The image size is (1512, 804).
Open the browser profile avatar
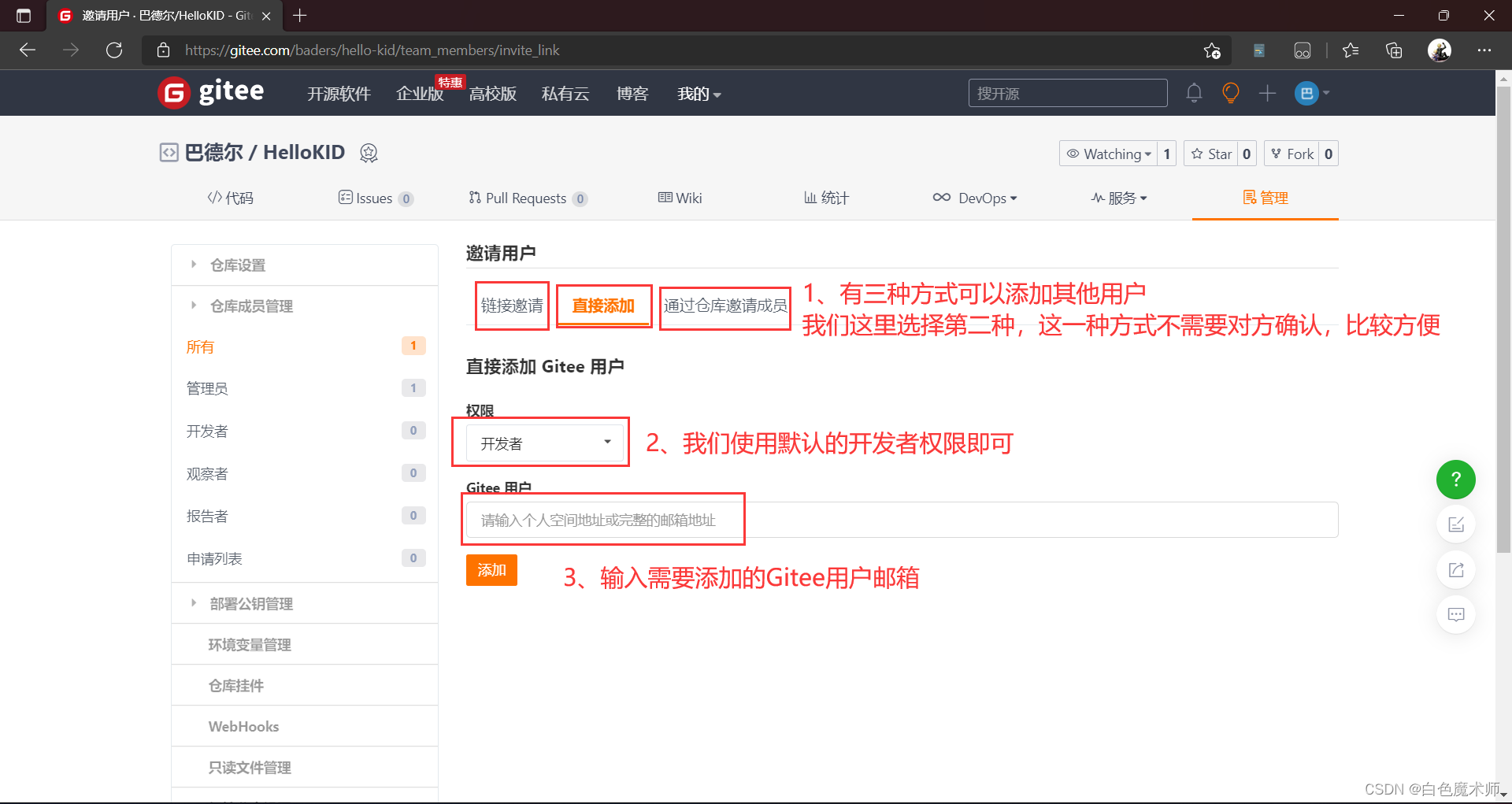[x=1440, y=50]
